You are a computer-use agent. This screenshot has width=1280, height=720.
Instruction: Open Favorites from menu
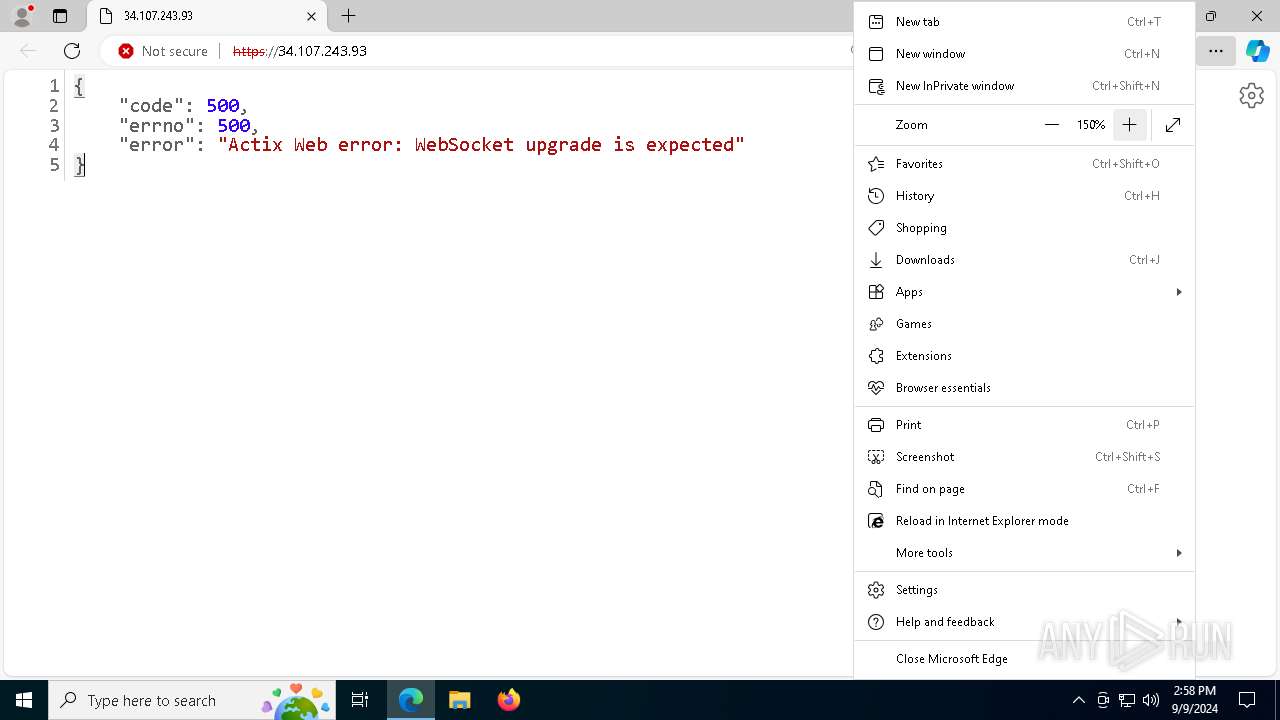tap(1024, 164)
